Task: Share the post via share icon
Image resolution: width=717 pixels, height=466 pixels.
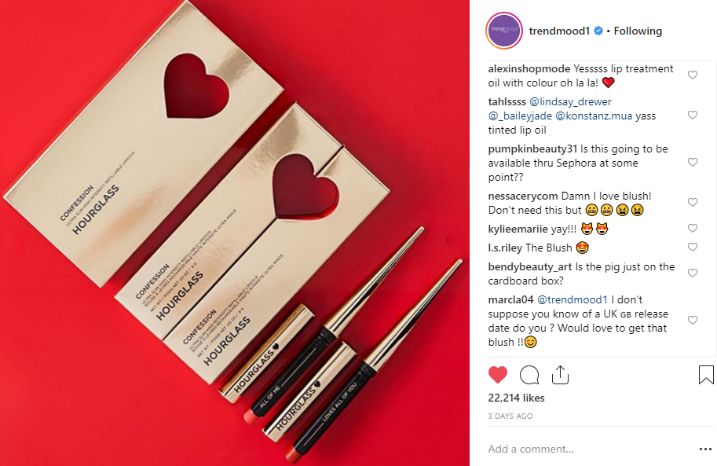Action: point(560,375)
